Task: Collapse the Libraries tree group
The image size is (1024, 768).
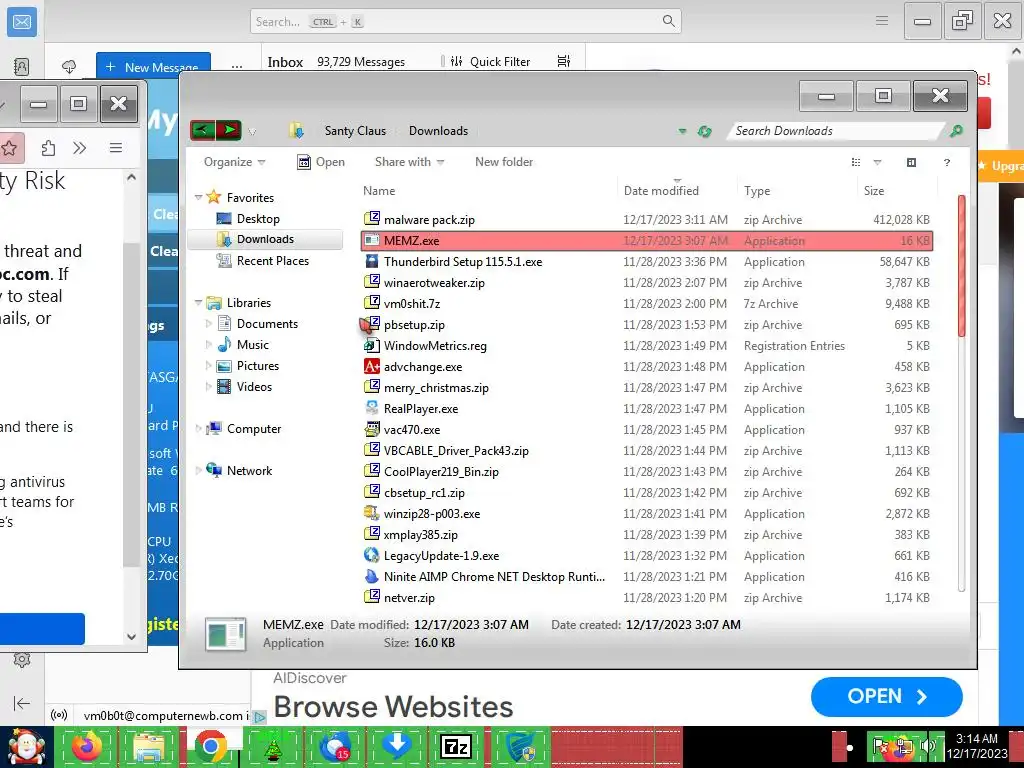Action: (x=198, y=302)
